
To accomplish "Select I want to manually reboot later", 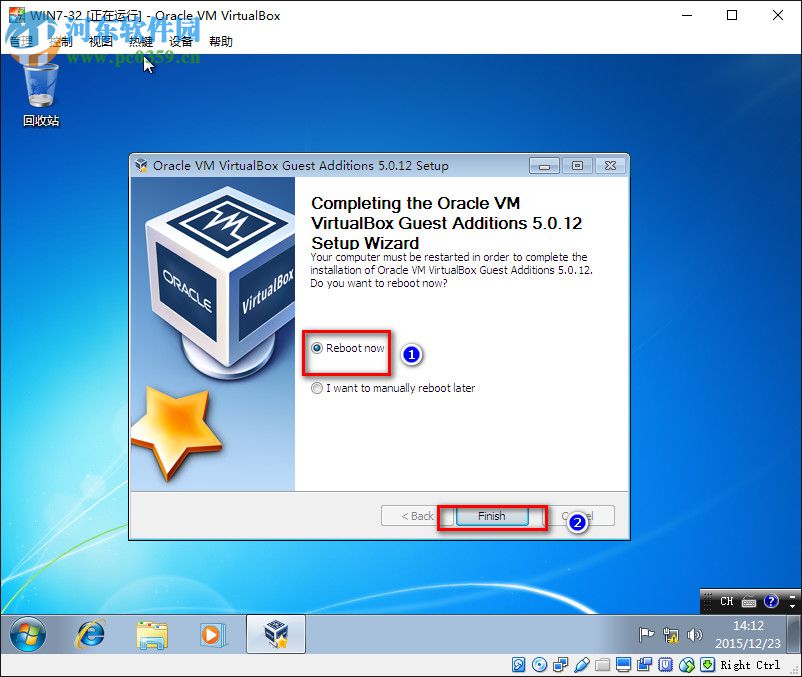I will [x=317, y=388].
